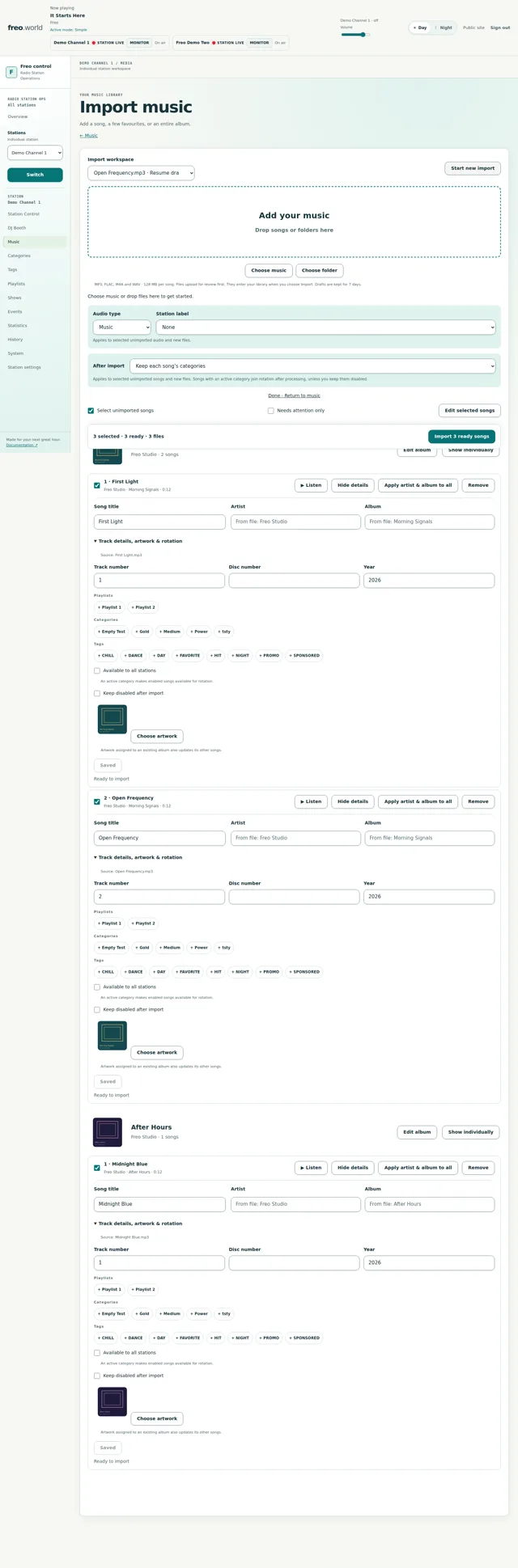Show After Hours songs individually

pyautogui.click(x=471, y=1132)
